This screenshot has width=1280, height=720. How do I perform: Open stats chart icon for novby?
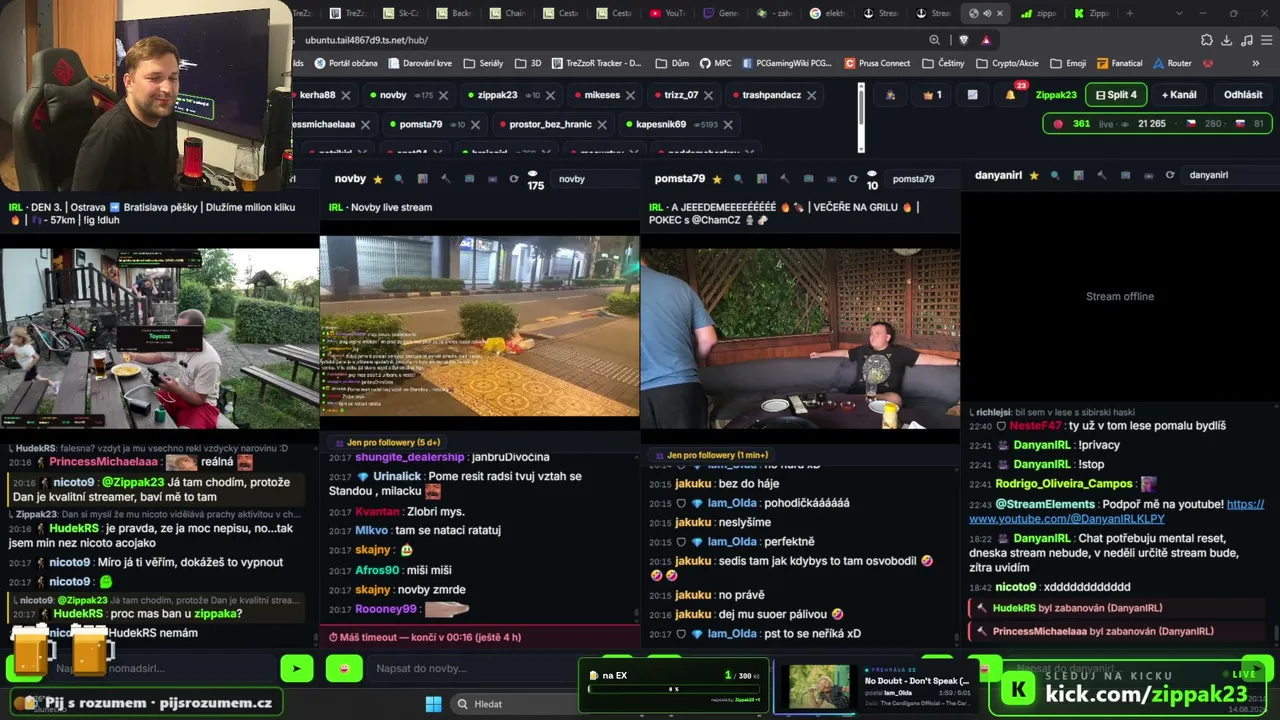point(423,179)
